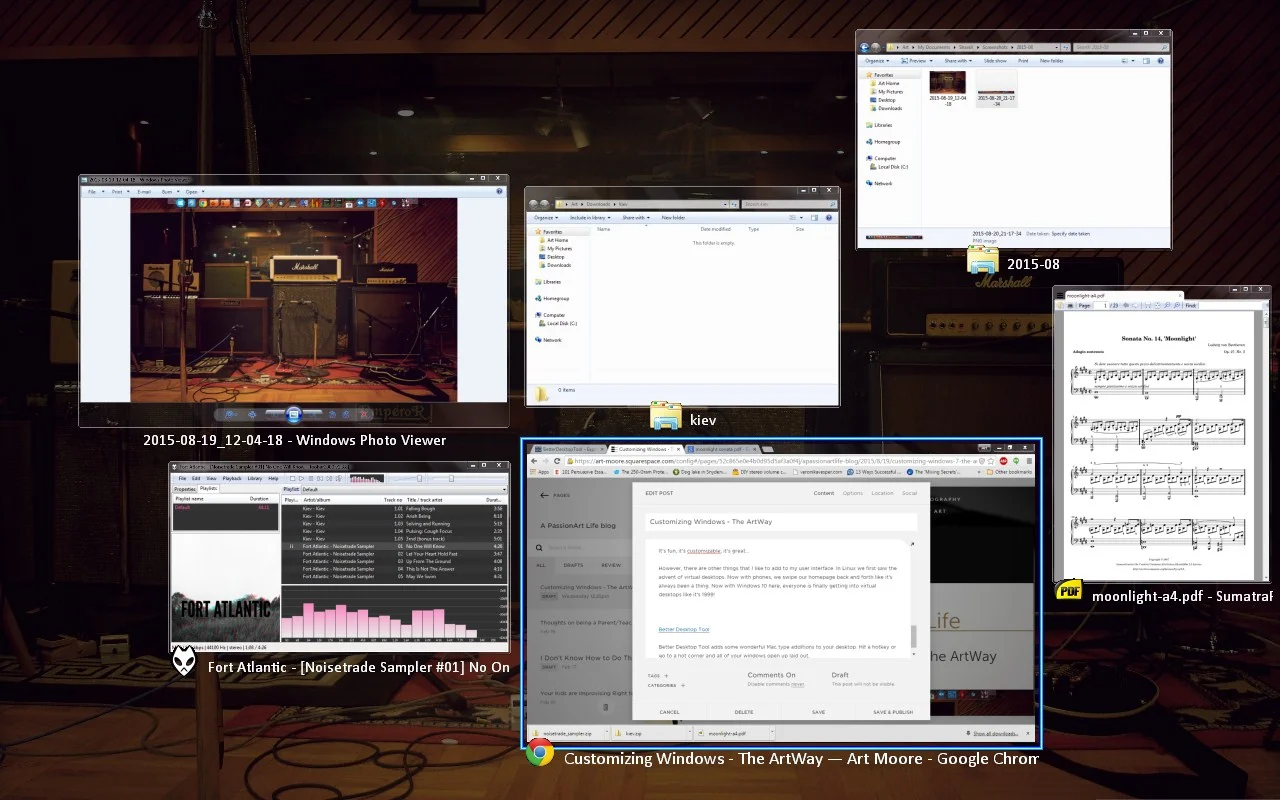Click the foobar2000 alien icon beside Fort Atlantic label
Viewport: 1280px width, 800px height.
[x=184, y=661]
